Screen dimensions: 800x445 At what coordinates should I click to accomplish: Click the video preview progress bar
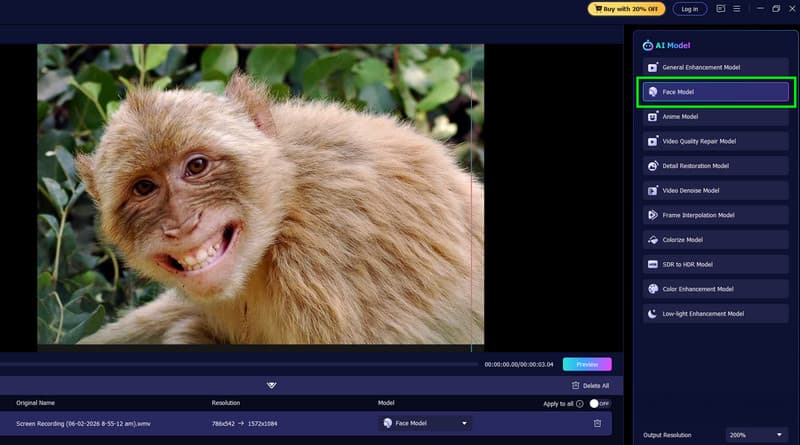click(x=240, y=354)
